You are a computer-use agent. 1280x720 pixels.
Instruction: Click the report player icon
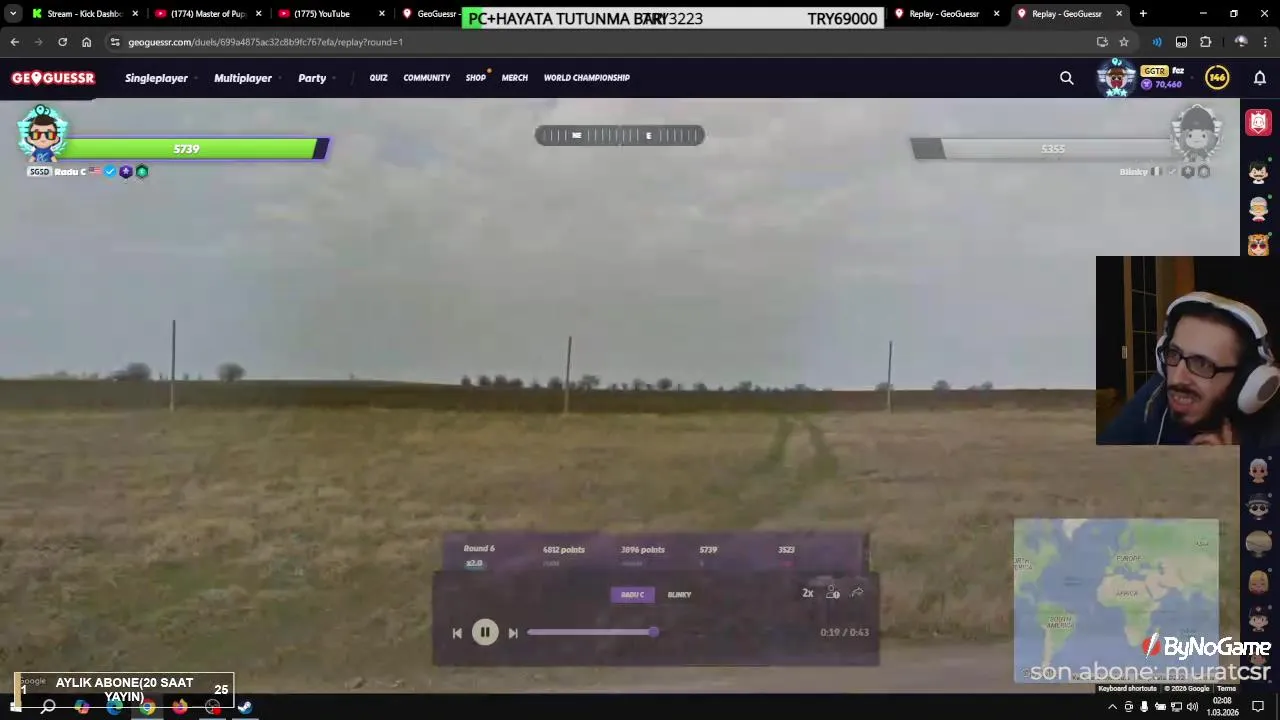[832, 593]
